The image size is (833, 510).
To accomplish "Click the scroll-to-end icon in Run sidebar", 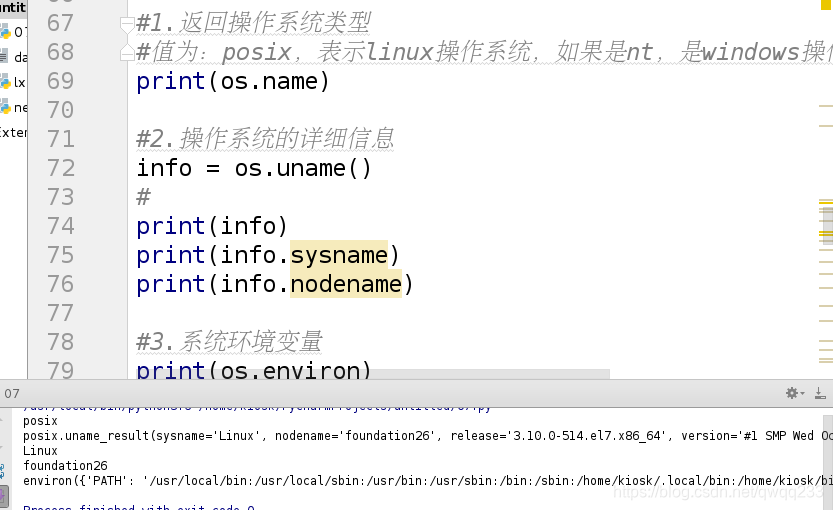I will [x=3, y=496].
